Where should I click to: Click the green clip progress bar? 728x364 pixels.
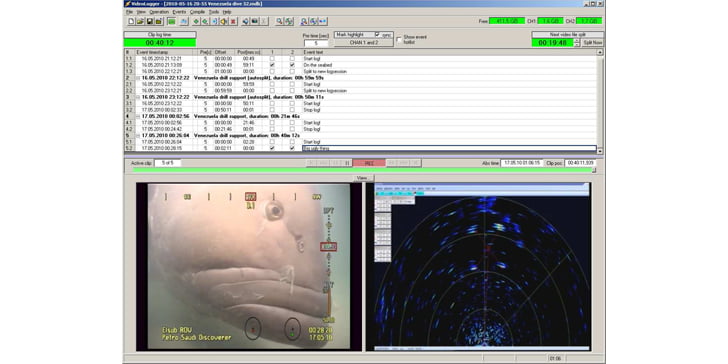point(363,170)
